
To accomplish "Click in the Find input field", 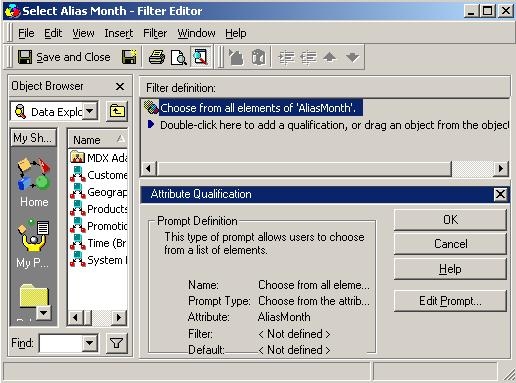I will tap(61, 343).
